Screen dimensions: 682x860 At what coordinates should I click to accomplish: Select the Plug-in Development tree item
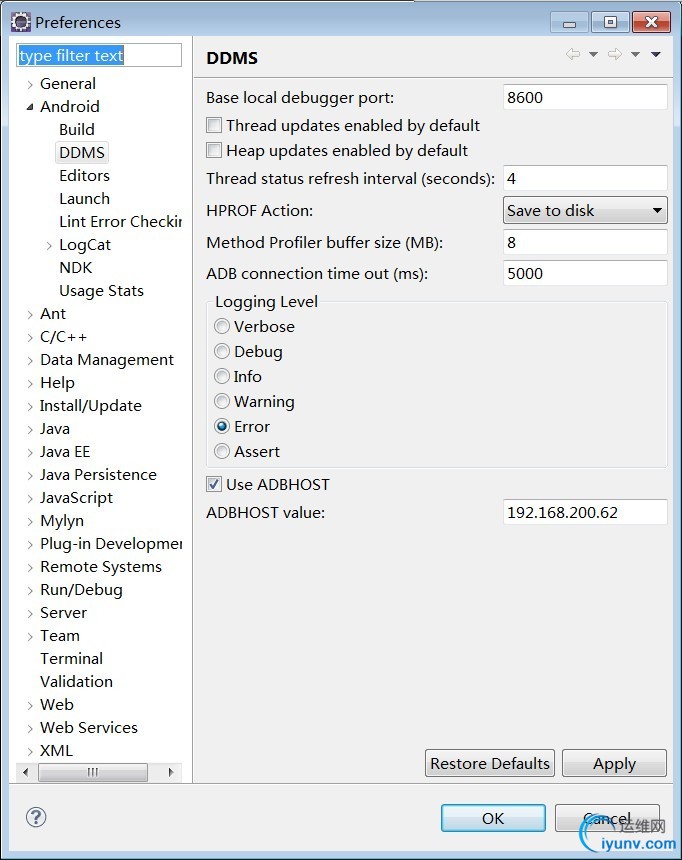111,544
